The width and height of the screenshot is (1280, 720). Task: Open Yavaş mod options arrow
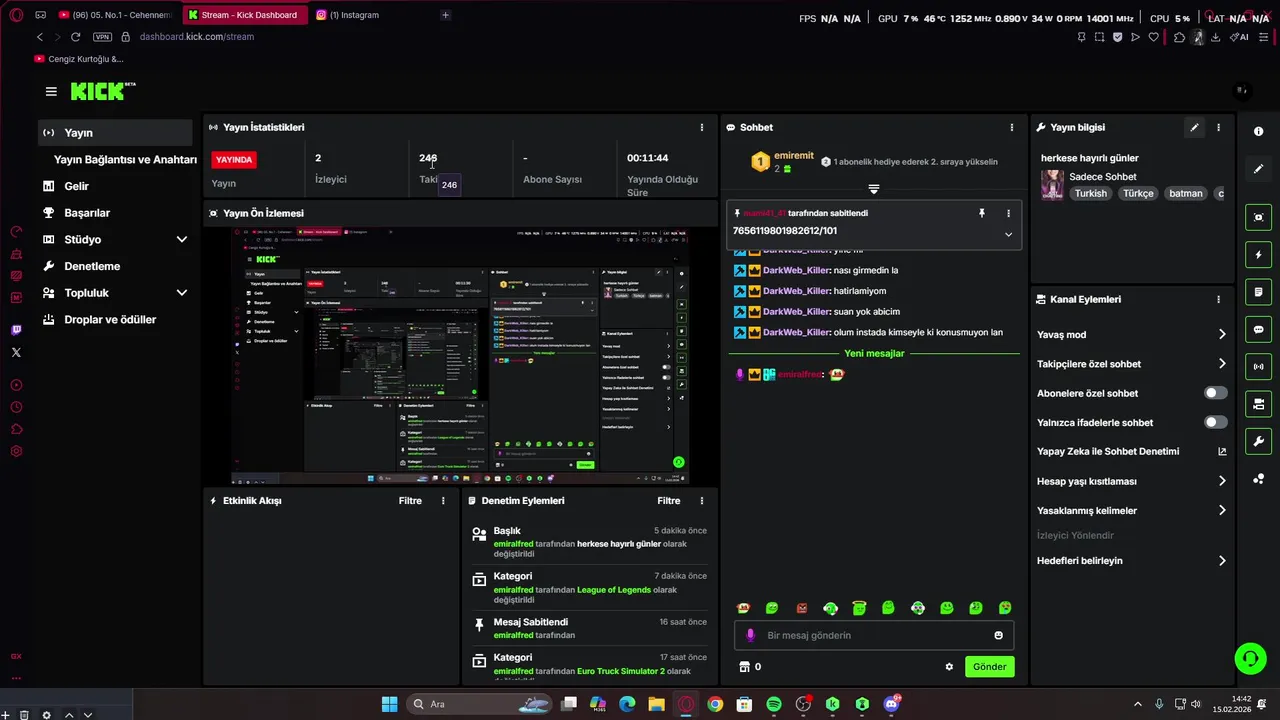tap(1222, 334)
